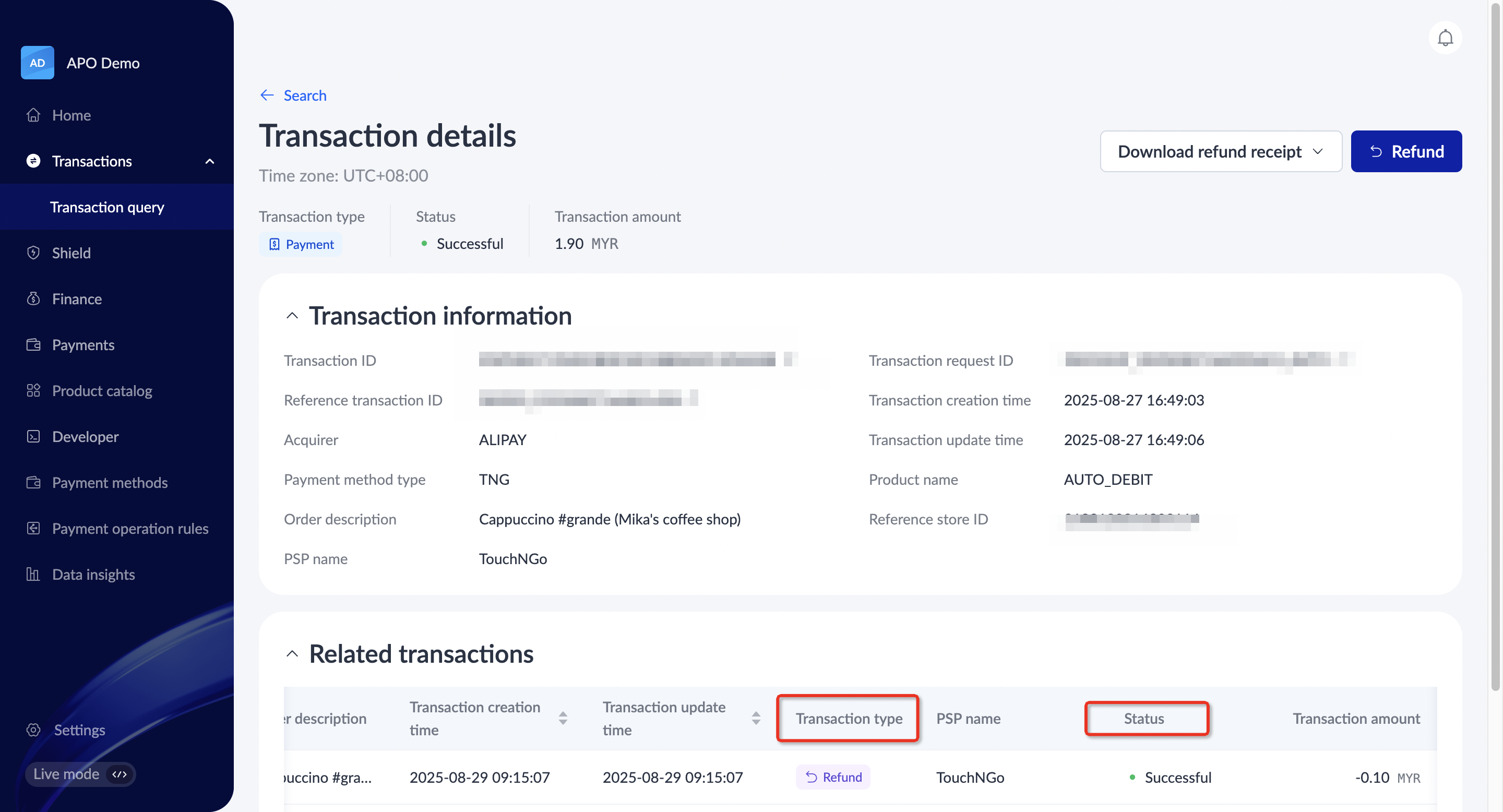The image size is (1503, 812).
Task: Select Transaction query menu item
Action: [107, 207]
